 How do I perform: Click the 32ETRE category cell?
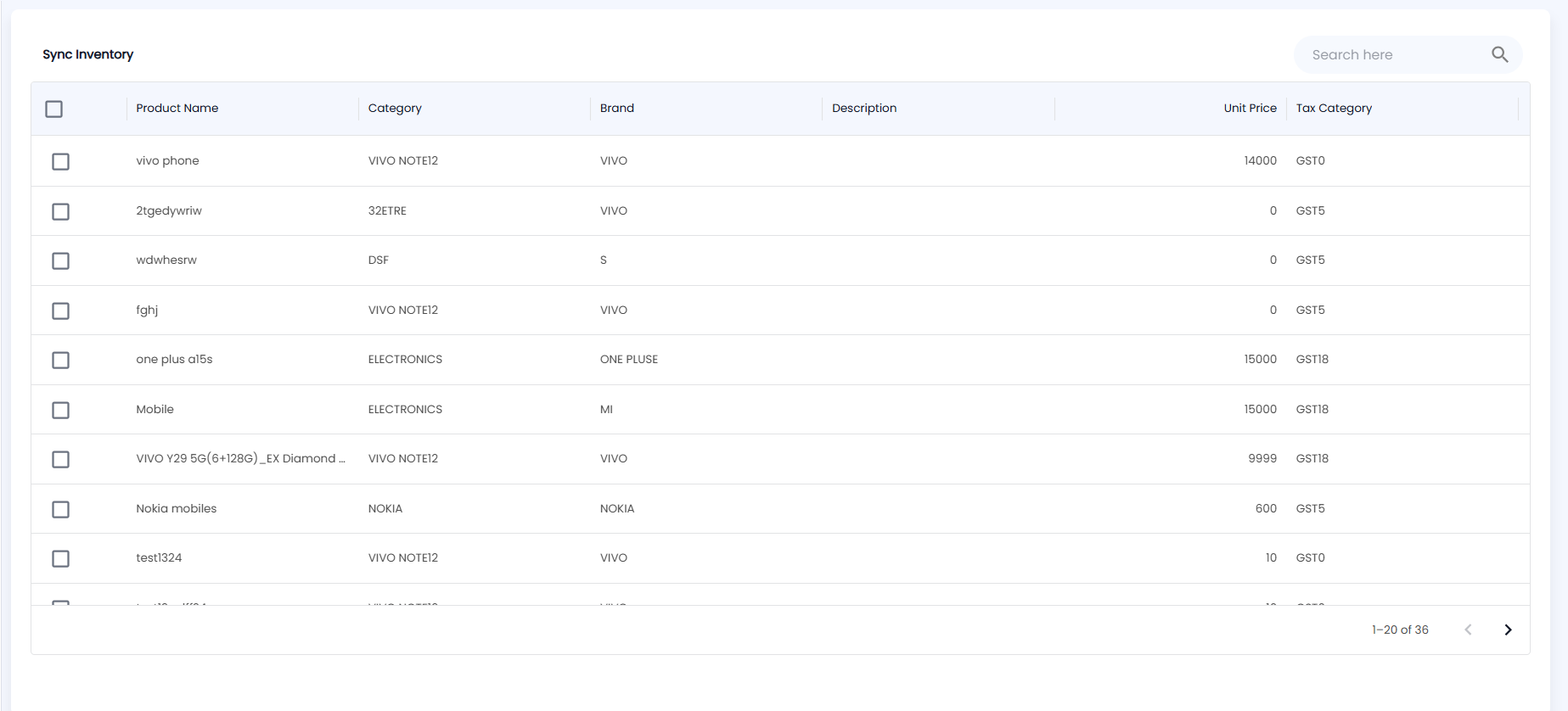(x=387, y=210)
